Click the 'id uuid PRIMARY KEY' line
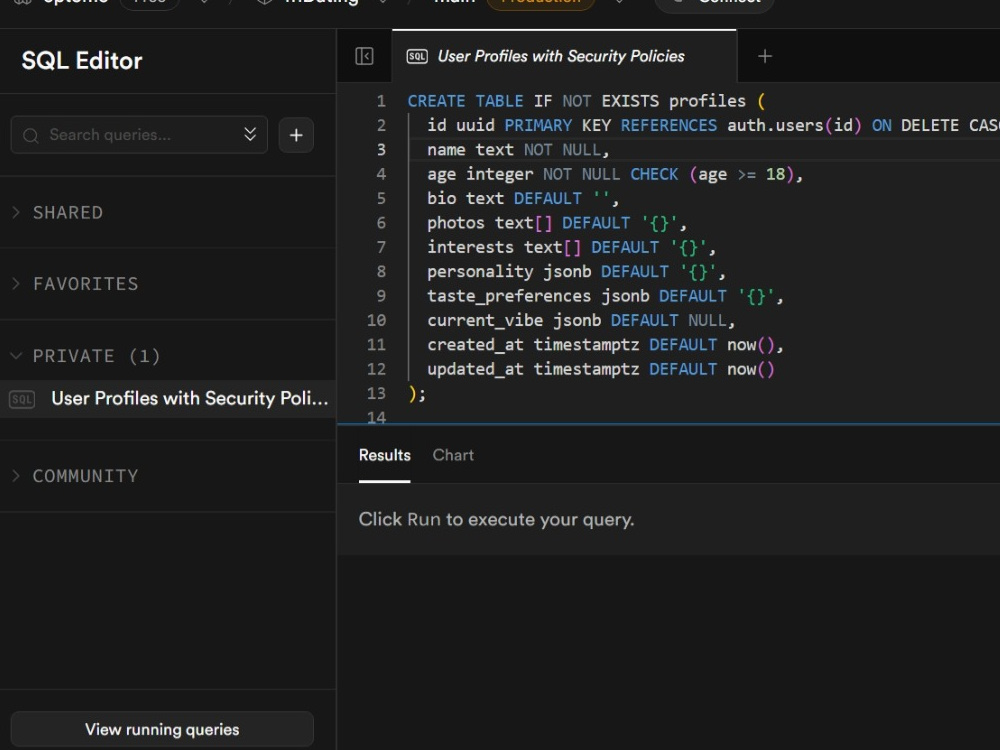This screenshot has height=750, width=1000. 713,125
